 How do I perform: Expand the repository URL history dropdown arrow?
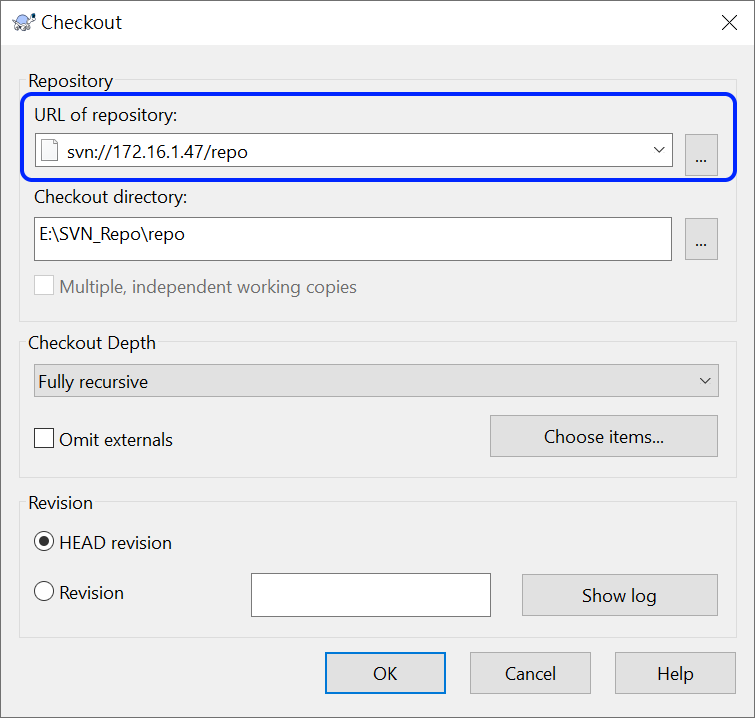pyautogui.click(x=659, y=150)
